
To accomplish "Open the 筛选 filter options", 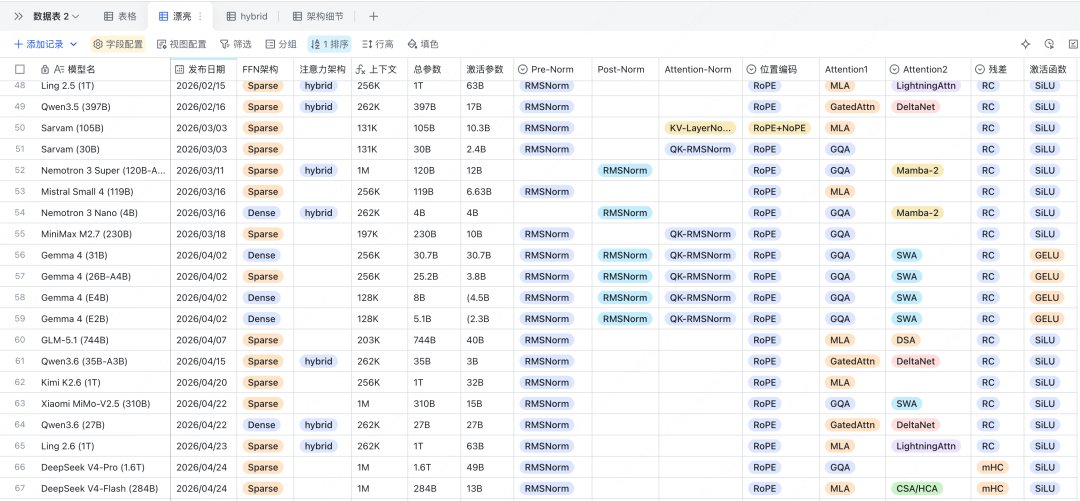I will tap(236, 44).
